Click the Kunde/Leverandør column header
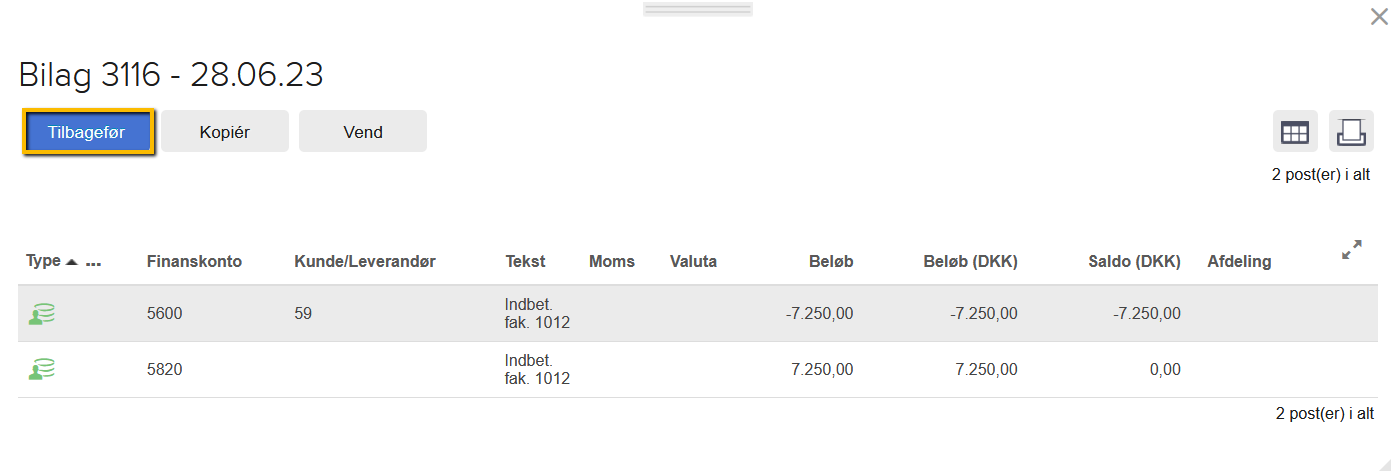Image resolution: width=1397 pixels, height=476 pixels. [x=365, y=262]
